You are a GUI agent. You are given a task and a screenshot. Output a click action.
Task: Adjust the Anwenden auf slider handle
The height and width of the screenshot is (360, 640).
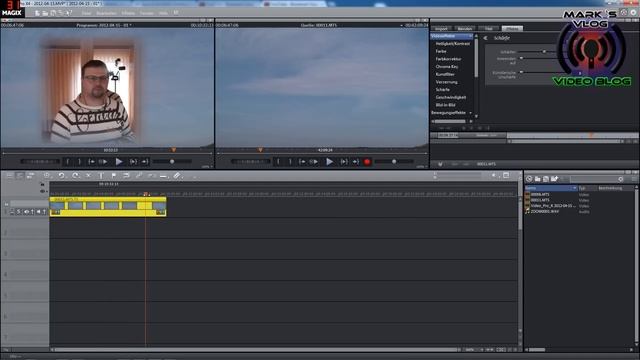(x=521, y=58)
